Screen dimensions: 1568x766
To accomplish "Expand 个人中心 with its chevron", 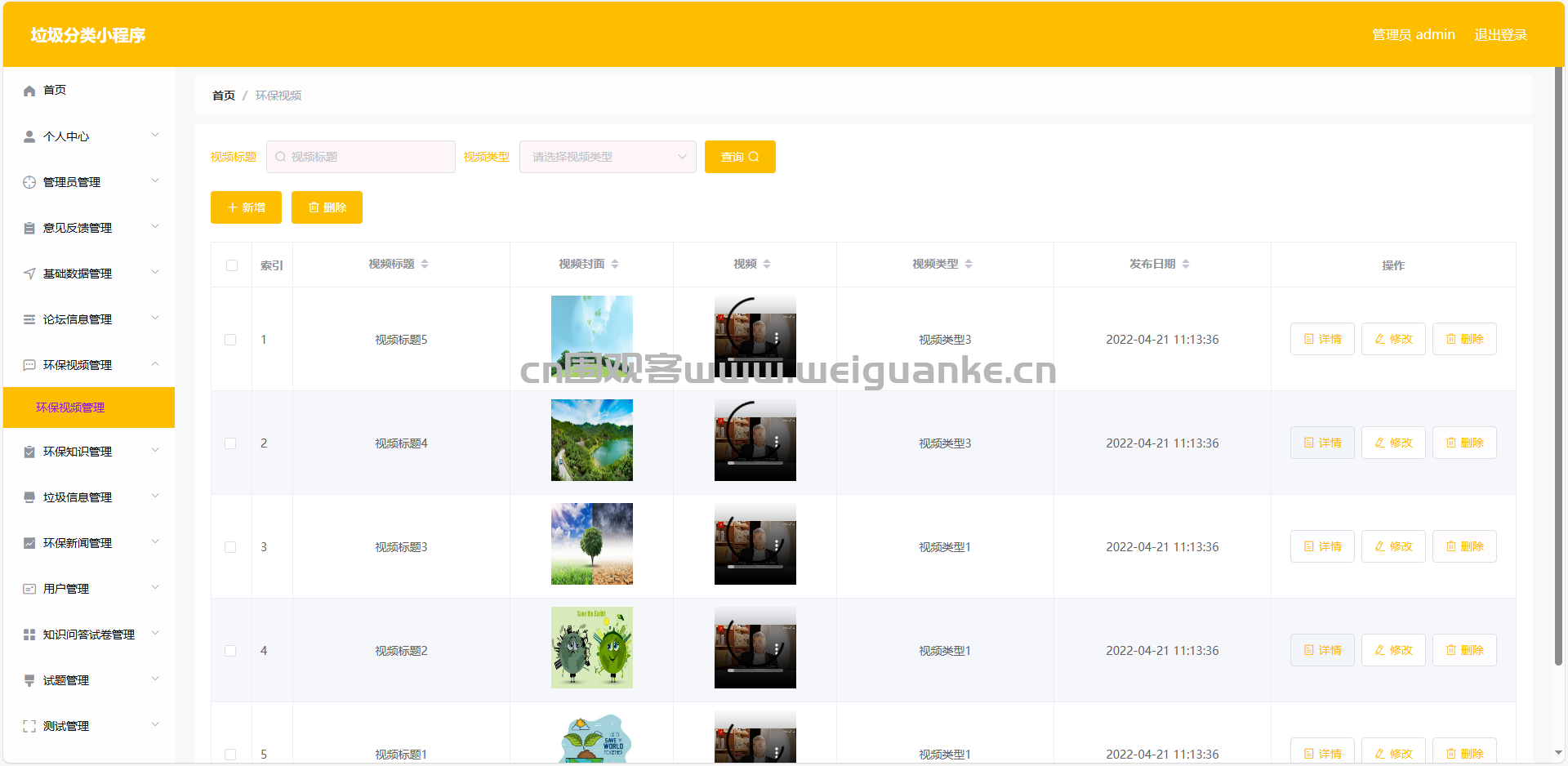I will tap(155, 136).
